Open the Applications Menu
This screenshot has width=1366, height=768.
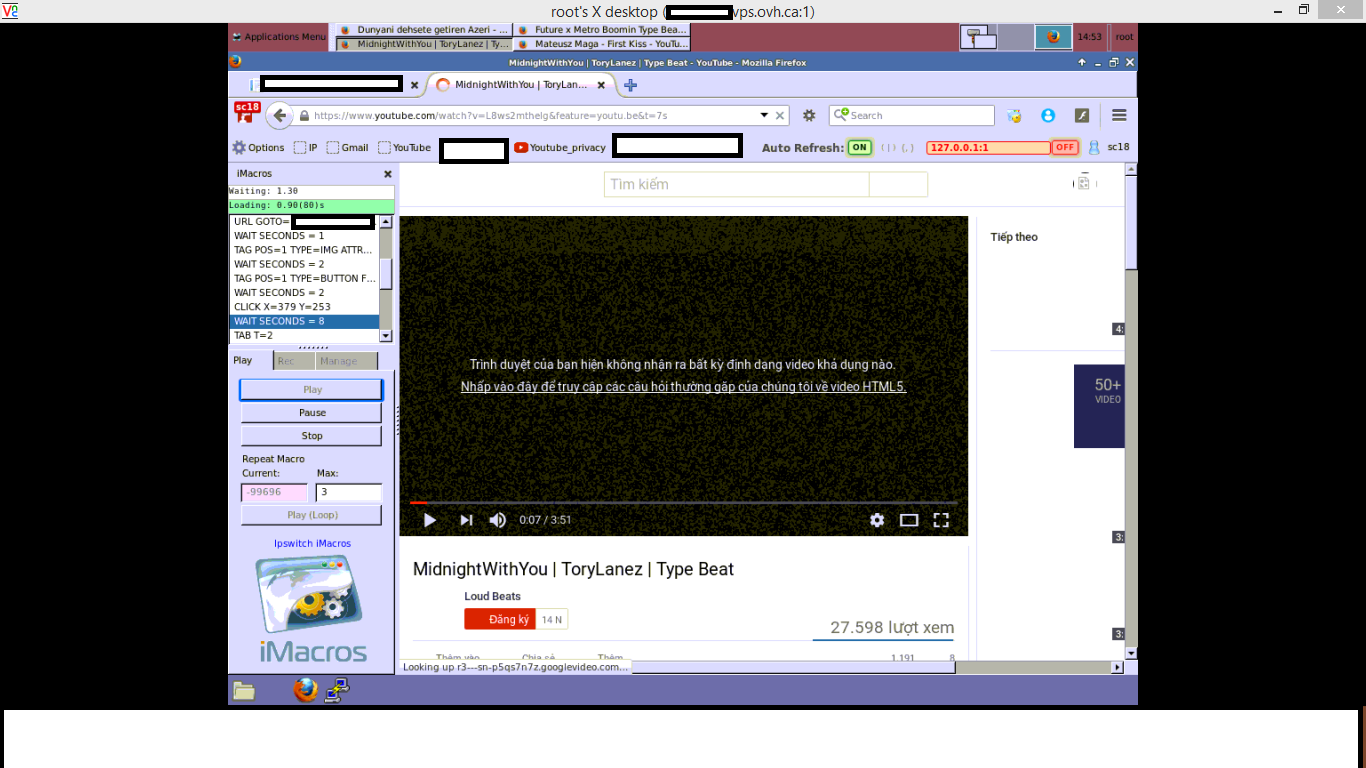(278, 37)
